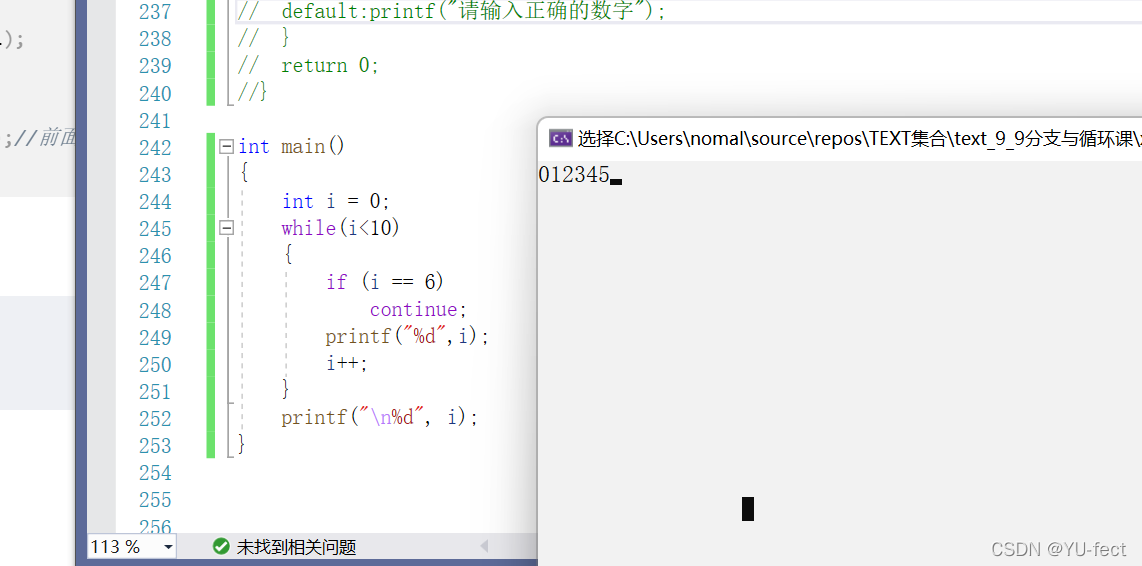Screen dimensions: 1142x566
Task: Click the while(i<10) condition
Action: tap(340, 228)
